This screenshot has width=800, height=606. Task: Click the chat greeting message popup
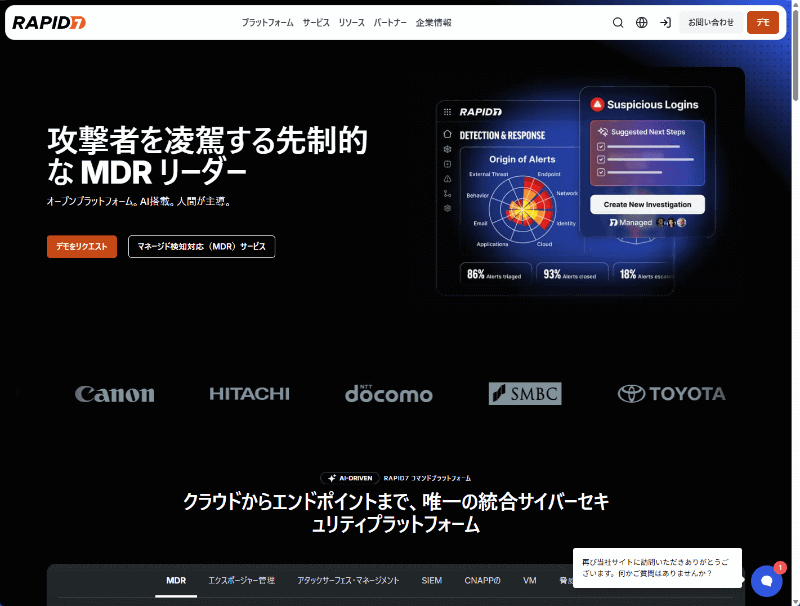pyautogui.click(x=657, y=568)
